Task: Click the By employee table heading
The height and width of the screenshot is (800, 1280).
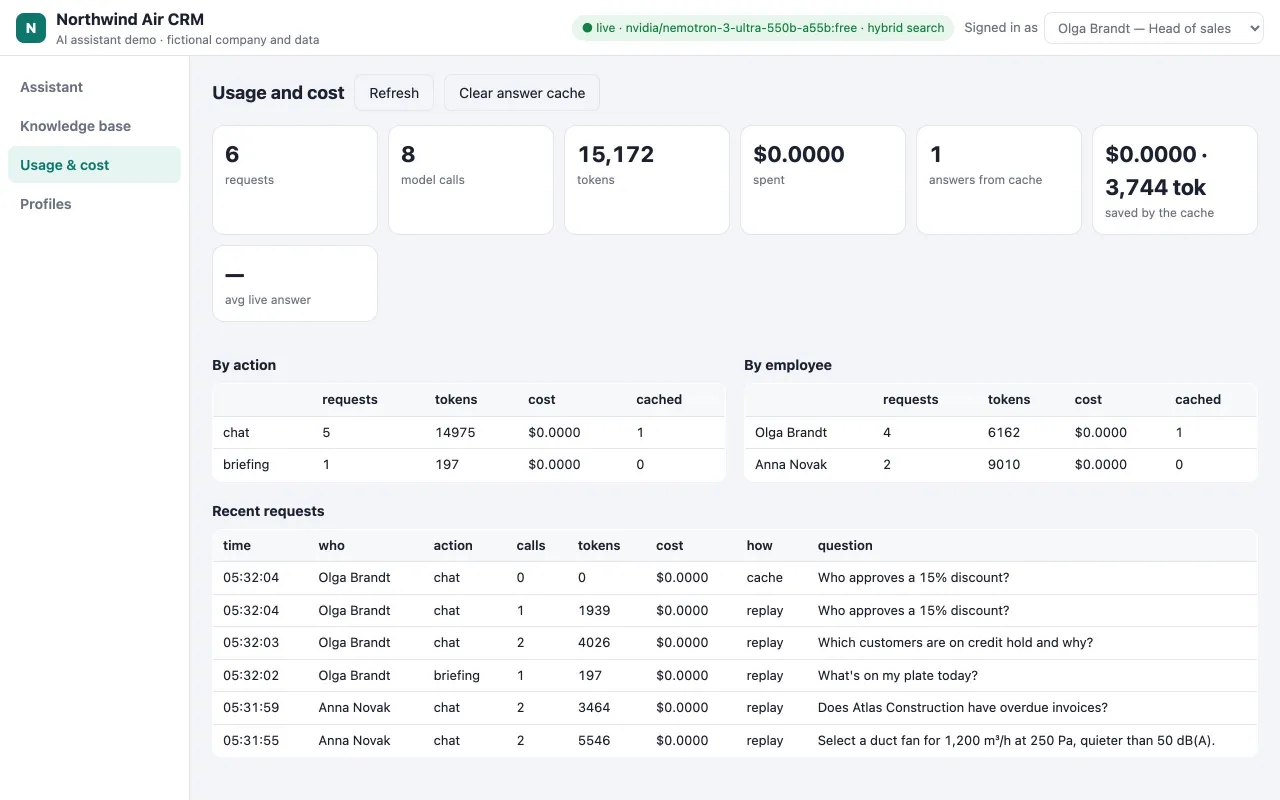Action: click(788, 365)
